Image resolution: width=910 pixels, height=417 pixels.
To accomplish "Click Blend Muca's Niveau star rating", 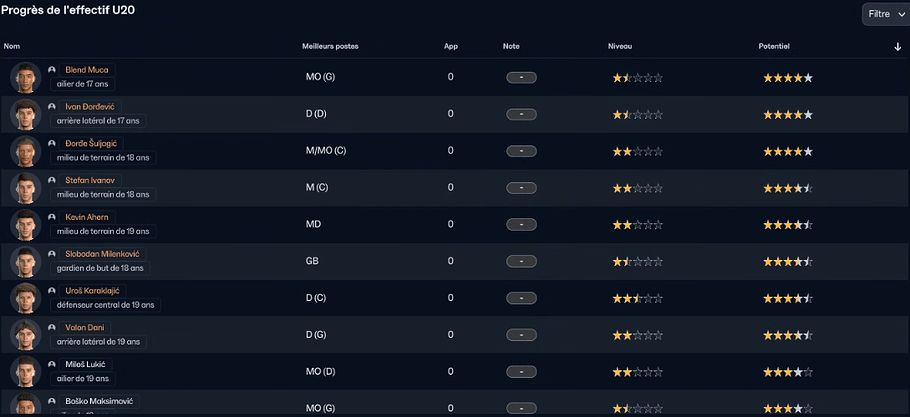I will [637, 78].
